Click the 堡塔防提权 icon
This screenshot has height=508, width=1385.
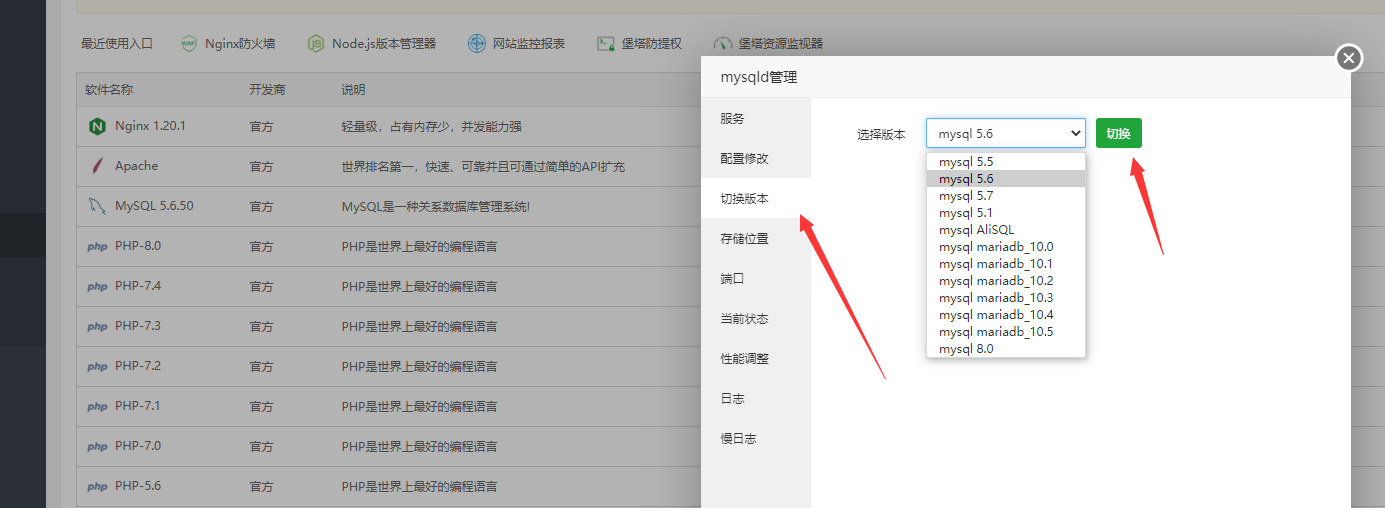point(605,44)
